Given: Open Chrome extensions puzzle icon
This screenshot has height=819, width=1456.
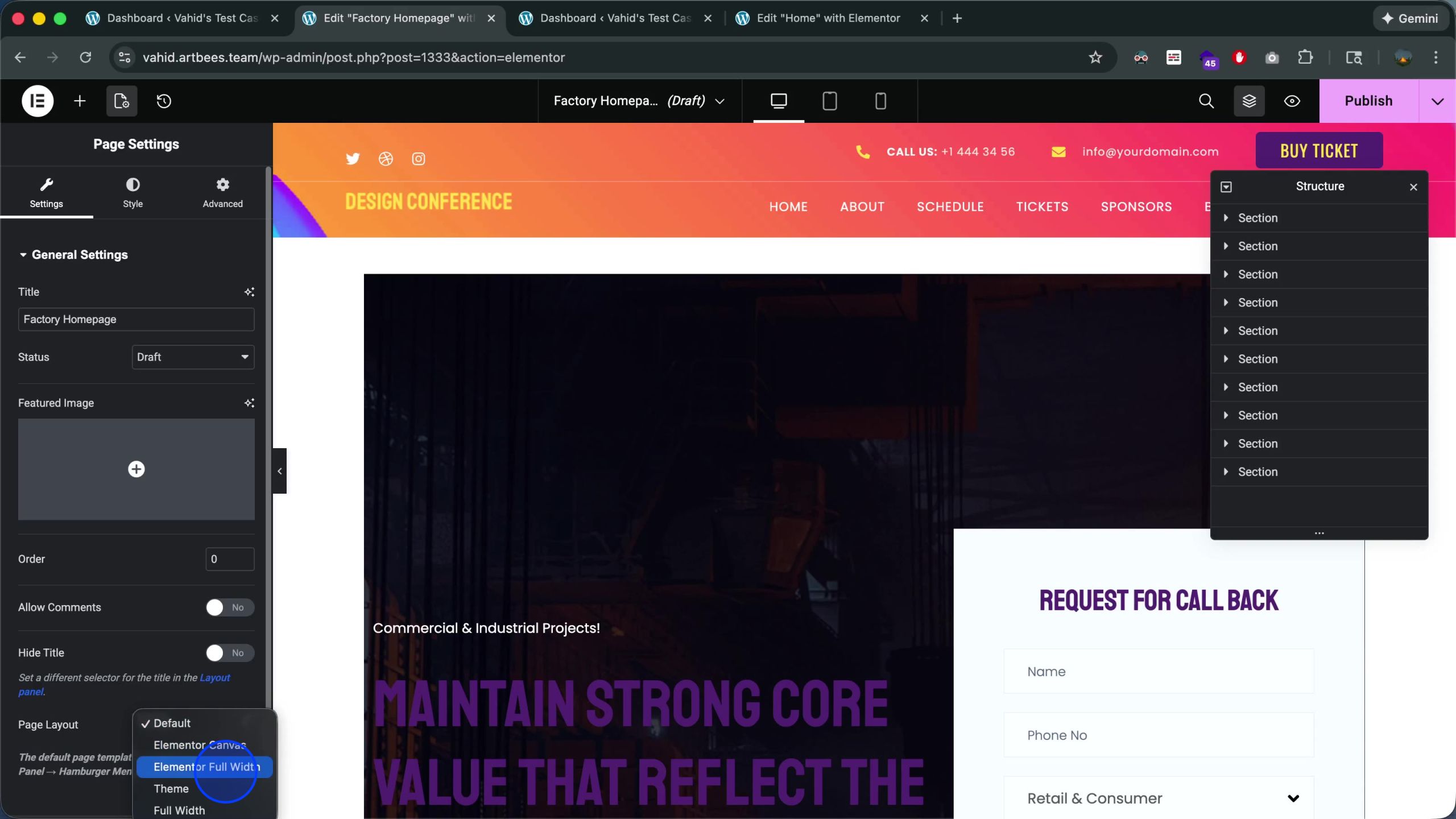Looking at the screenshot, I should 1305,57.
